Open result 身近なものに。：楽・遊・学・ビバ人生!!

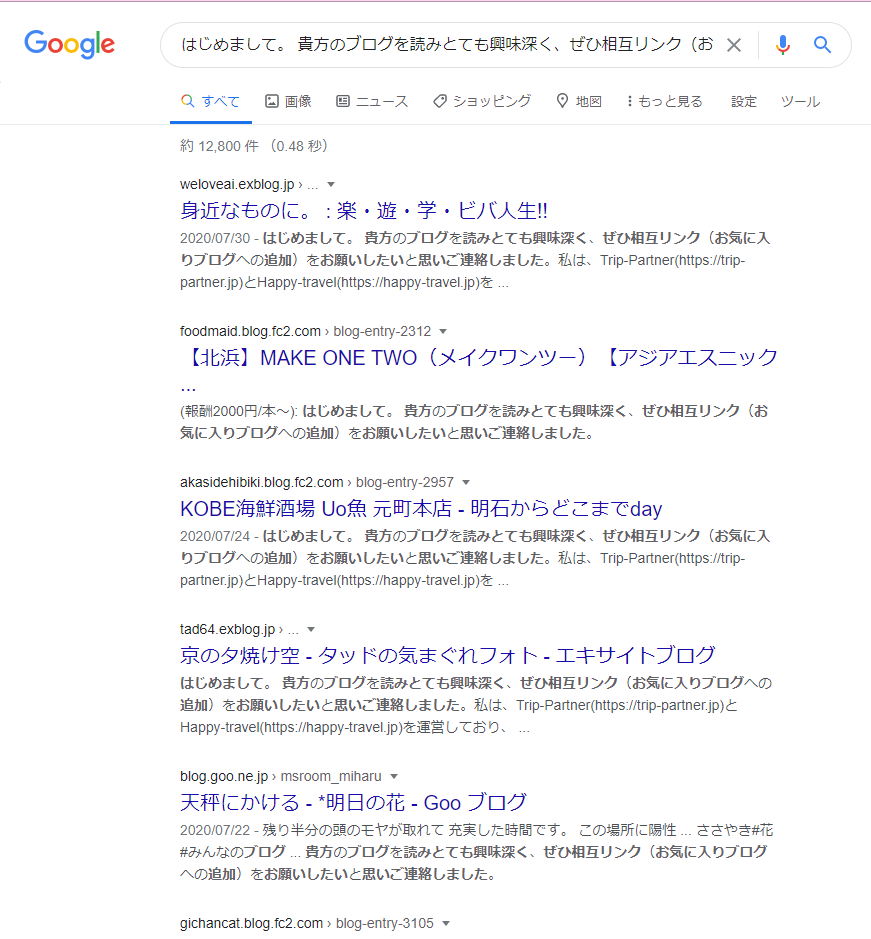click(364, 211)
